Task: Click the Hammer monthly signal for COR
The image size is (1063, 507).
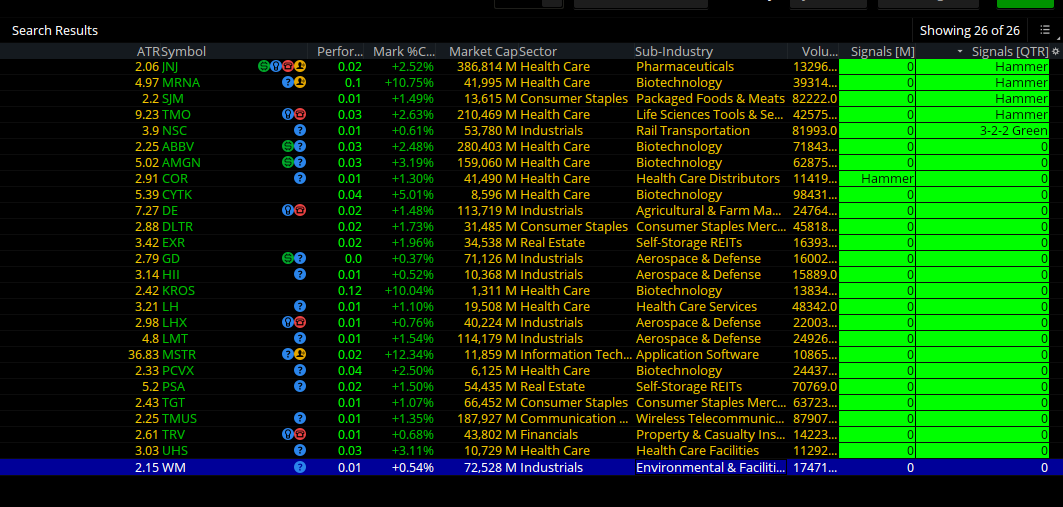Action: point(887,178)
